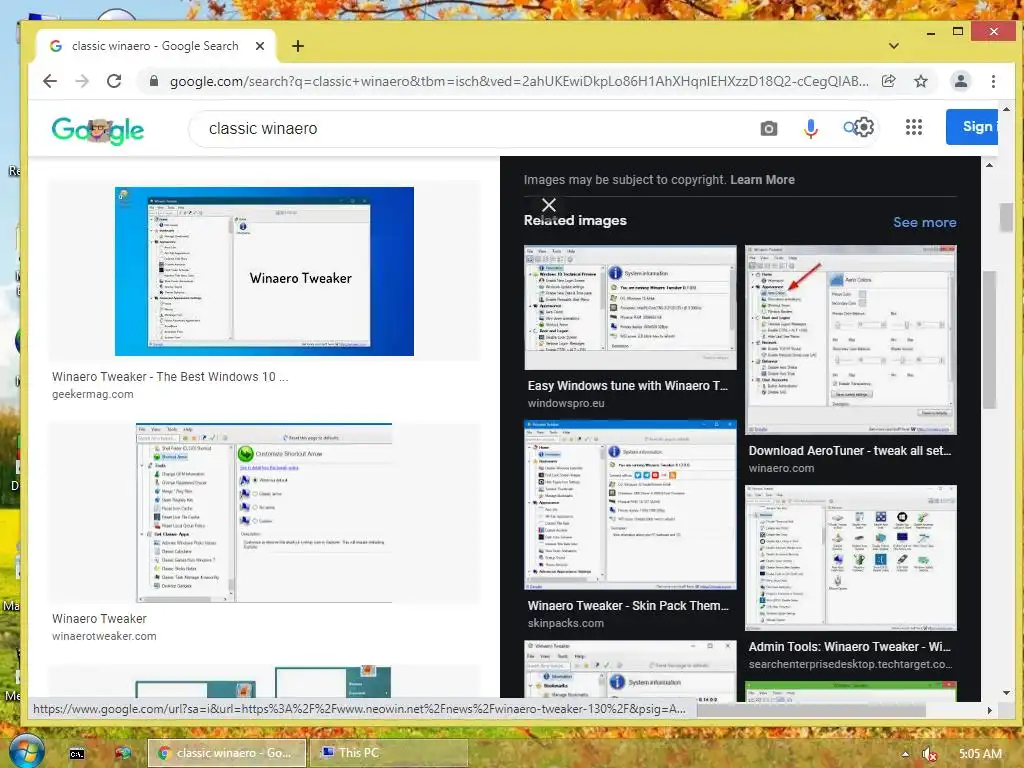Open the Chrome profile avatar icon
This screenshot has width=1024, height=768.
coord(961,81)
